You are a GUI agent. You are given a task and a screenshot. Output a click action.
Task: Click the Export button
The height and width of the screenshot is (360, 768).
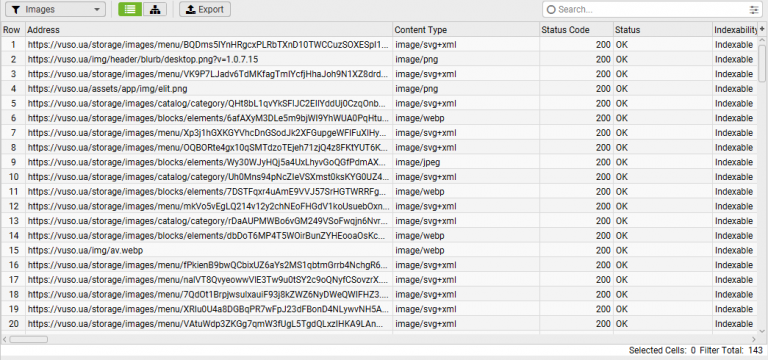click(x=205, y=9)
